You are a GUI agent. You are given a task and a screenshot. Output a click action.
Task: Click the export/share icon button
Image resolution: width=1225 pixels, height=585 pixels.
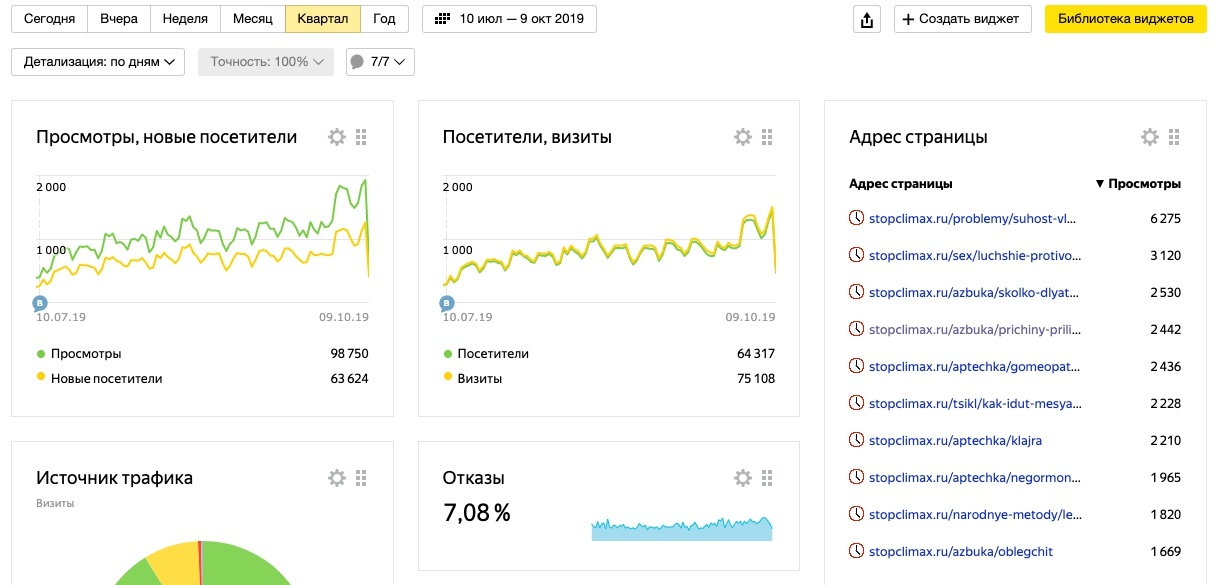coord(866,19)
